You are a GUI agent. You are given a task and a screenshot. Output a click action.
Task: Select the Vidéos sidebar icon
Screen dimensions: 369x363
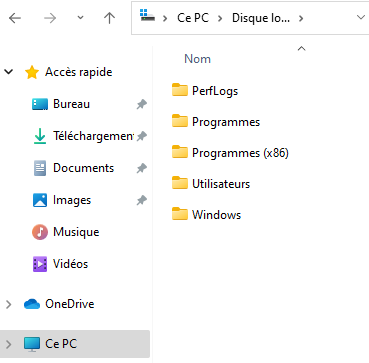click(40, 264)
